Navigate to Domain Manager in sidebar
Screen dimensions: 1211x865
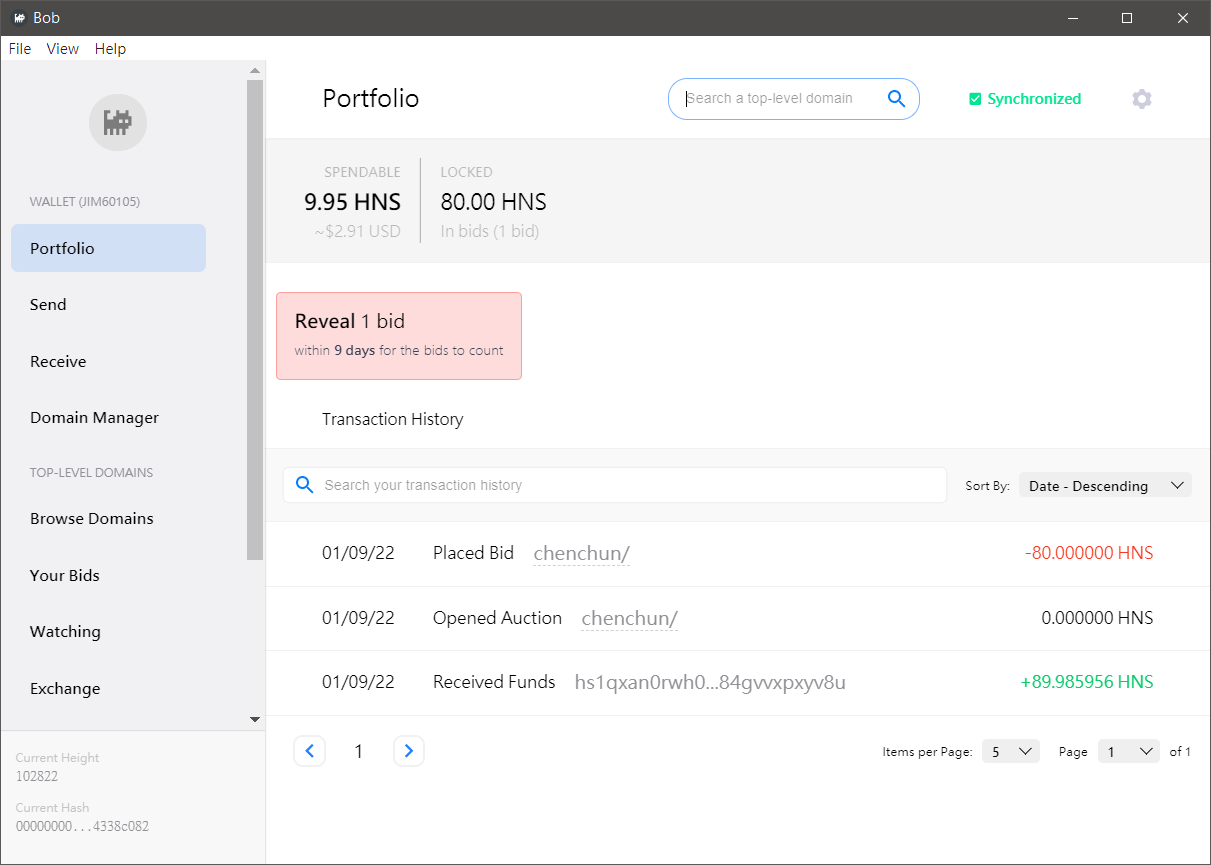coord(94,418)
